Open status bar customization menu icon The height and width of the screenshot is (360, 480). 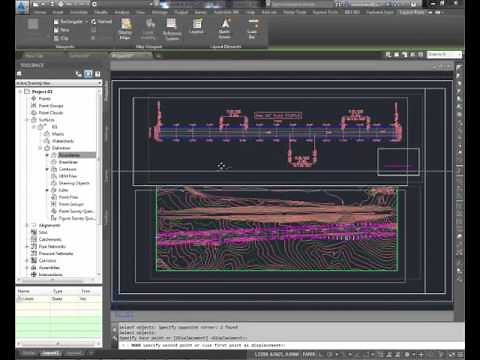pyautogui.click(x=461, y=354)
